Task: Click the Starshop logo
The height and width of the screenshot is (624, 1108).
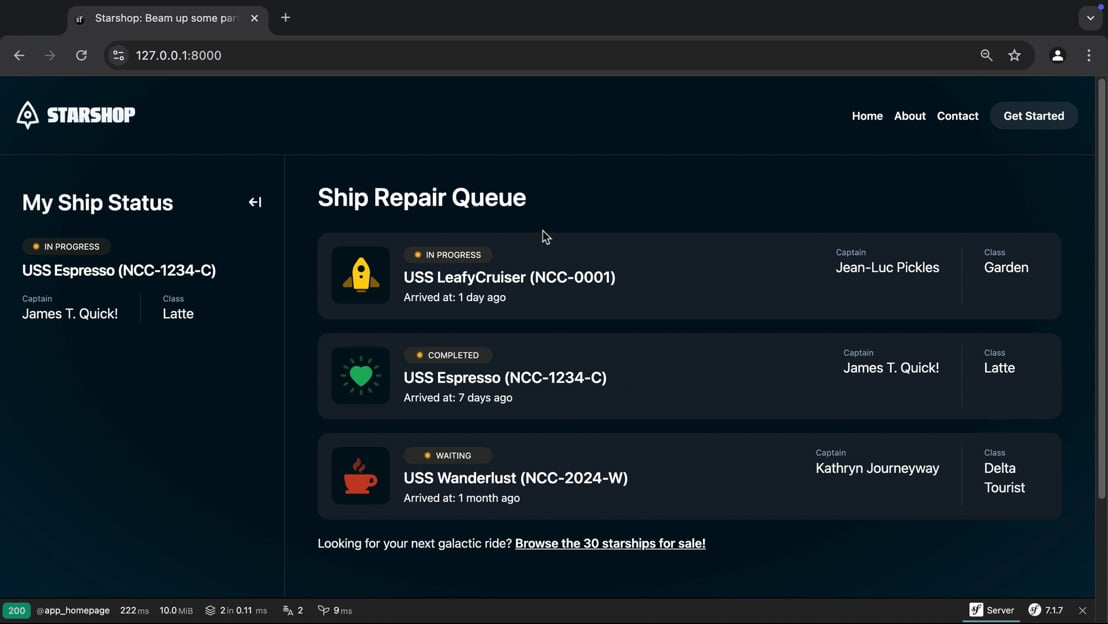Action: [76, 114]
